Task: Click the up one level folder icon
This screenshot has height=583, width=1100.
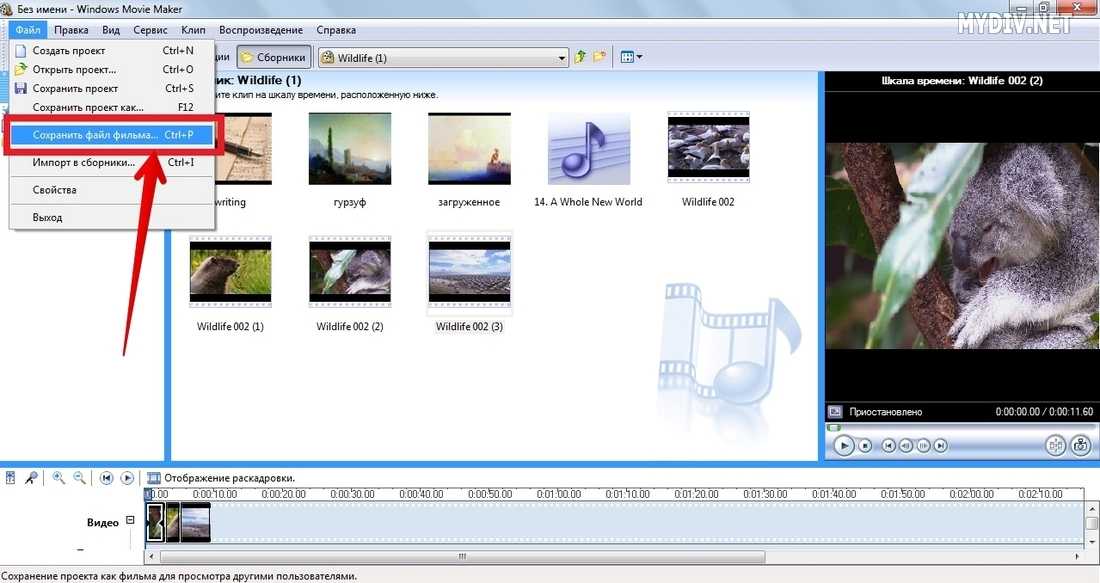Action: click(581, 57)
